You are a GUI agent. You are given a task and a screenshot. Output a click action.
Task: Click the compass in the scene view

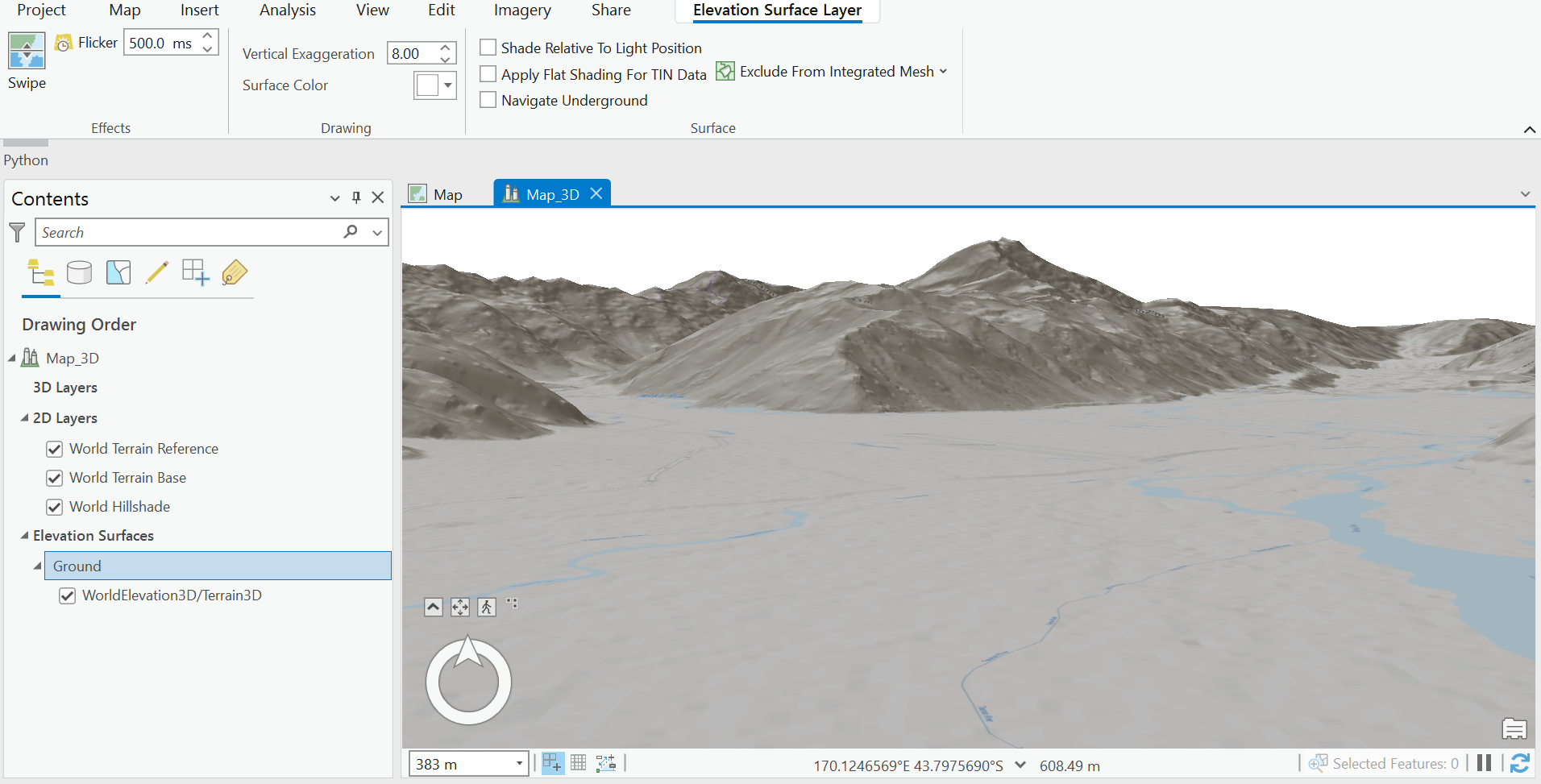coord(467,681)
